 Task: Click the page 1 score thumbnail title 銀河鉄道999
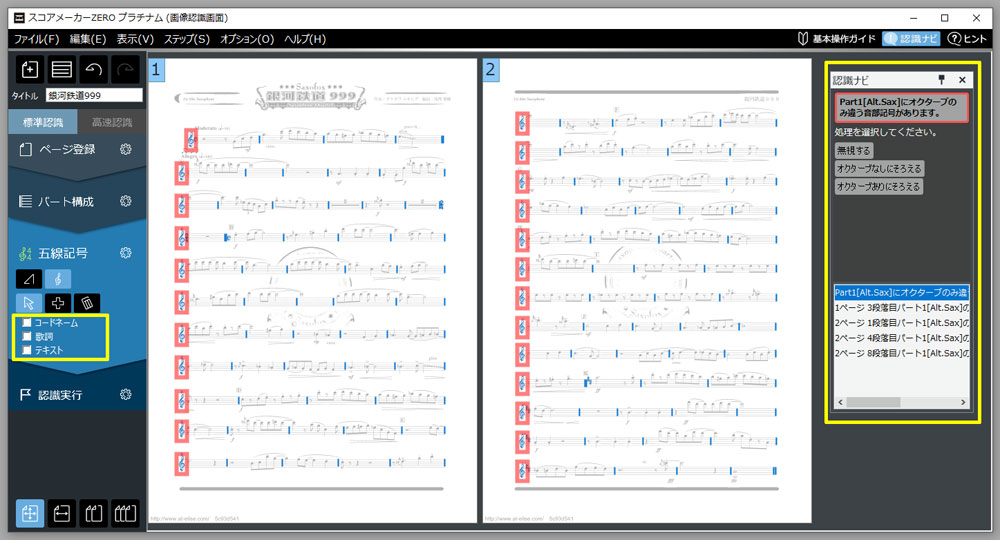pyautogui.click(x=311, y=97)
